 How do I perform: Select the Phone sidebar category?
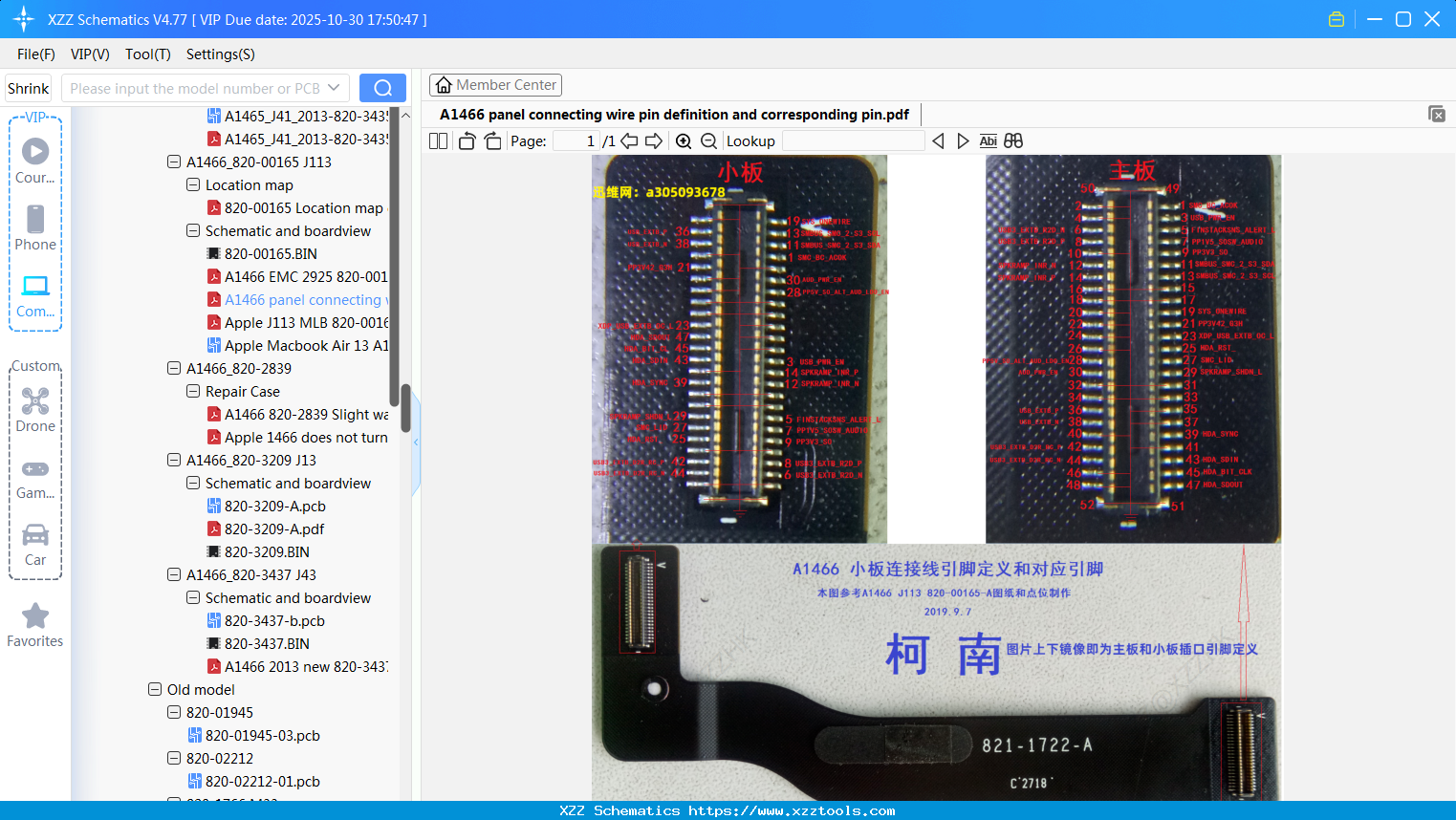pyautogui.click(x=35, y=227)
